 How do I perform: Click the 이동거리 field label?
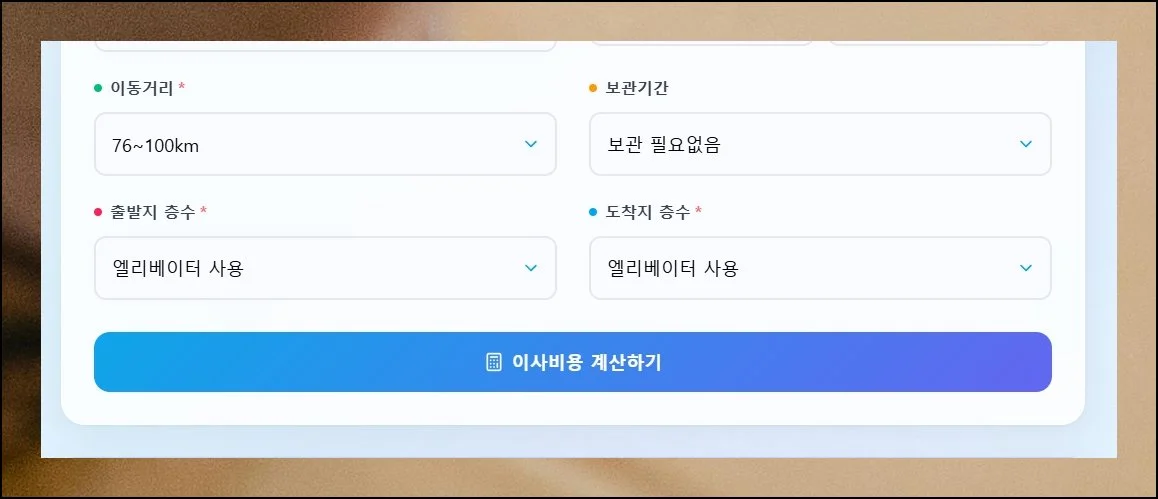pos(142,88)
